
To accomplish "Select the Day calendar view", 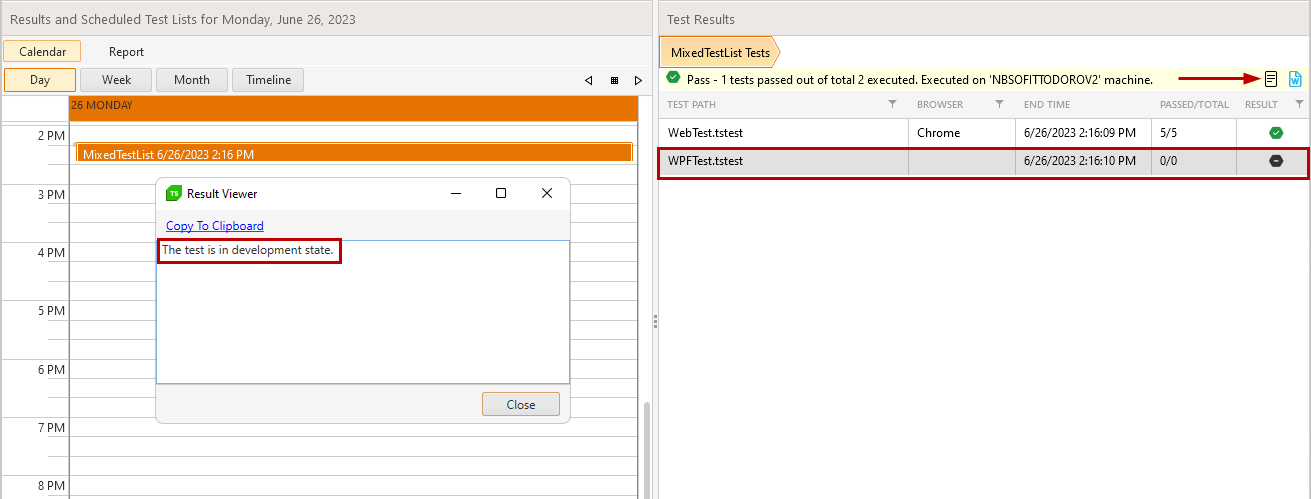I will click(40, 80).
